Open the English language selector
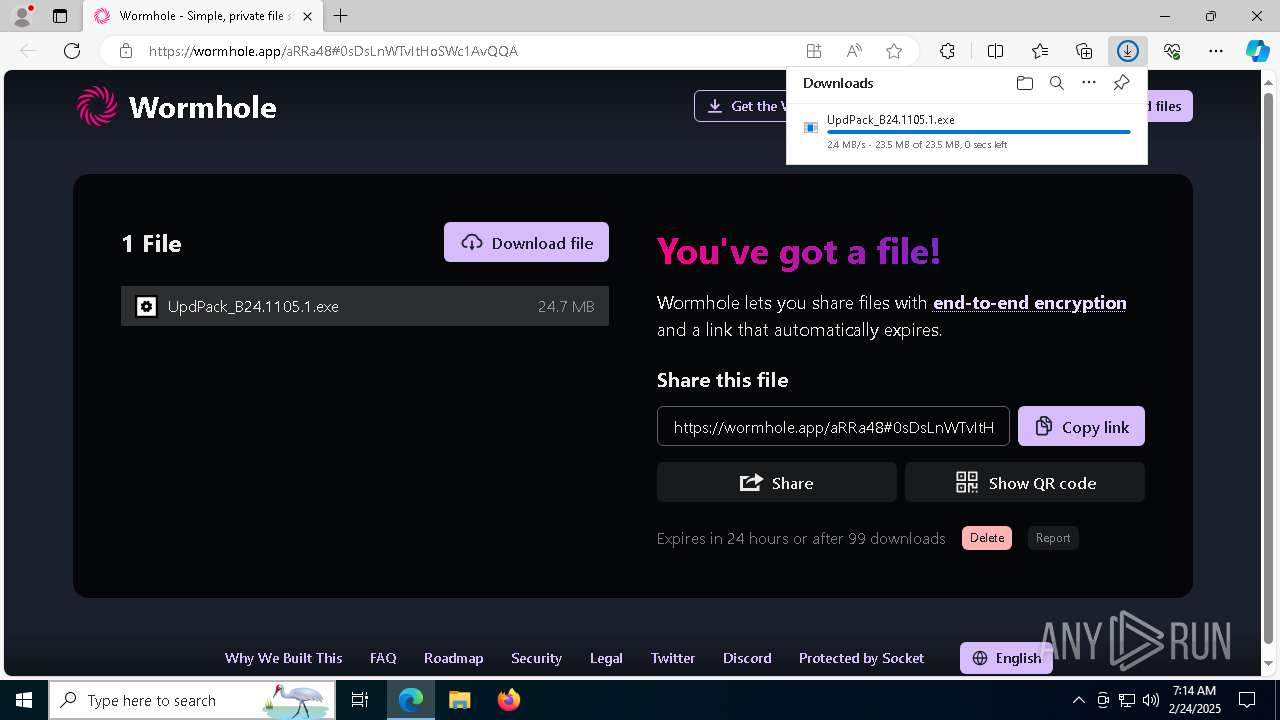The image size is (1280, 720). click(1006, 658)
